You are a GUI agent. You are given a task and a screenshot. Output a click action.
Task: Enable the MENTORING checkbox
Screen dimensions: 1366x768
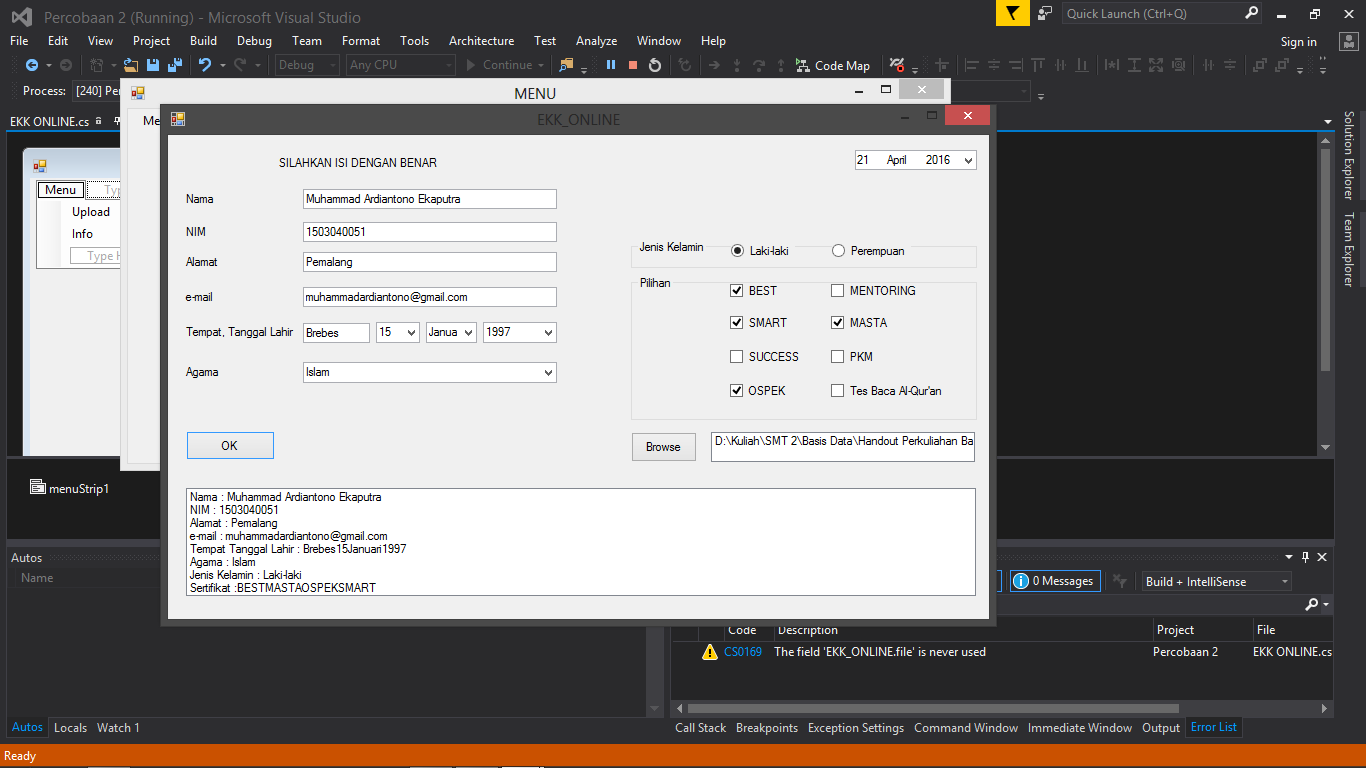(x=837, y=290)
